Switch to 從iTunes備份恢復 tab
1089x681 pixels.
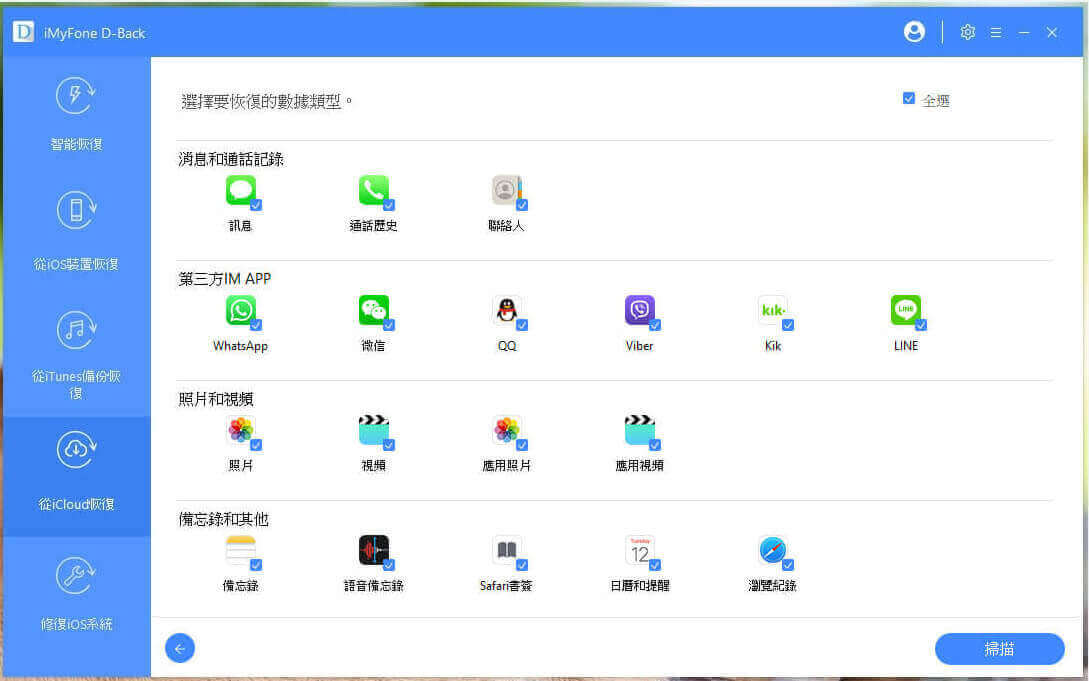[76, 355]
